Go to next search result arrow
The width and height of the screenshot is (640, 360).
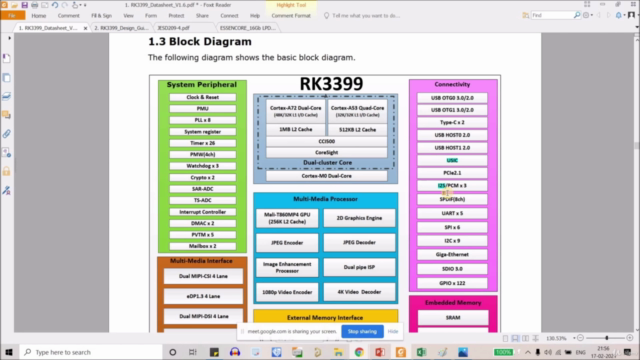(x=609, y=15)
